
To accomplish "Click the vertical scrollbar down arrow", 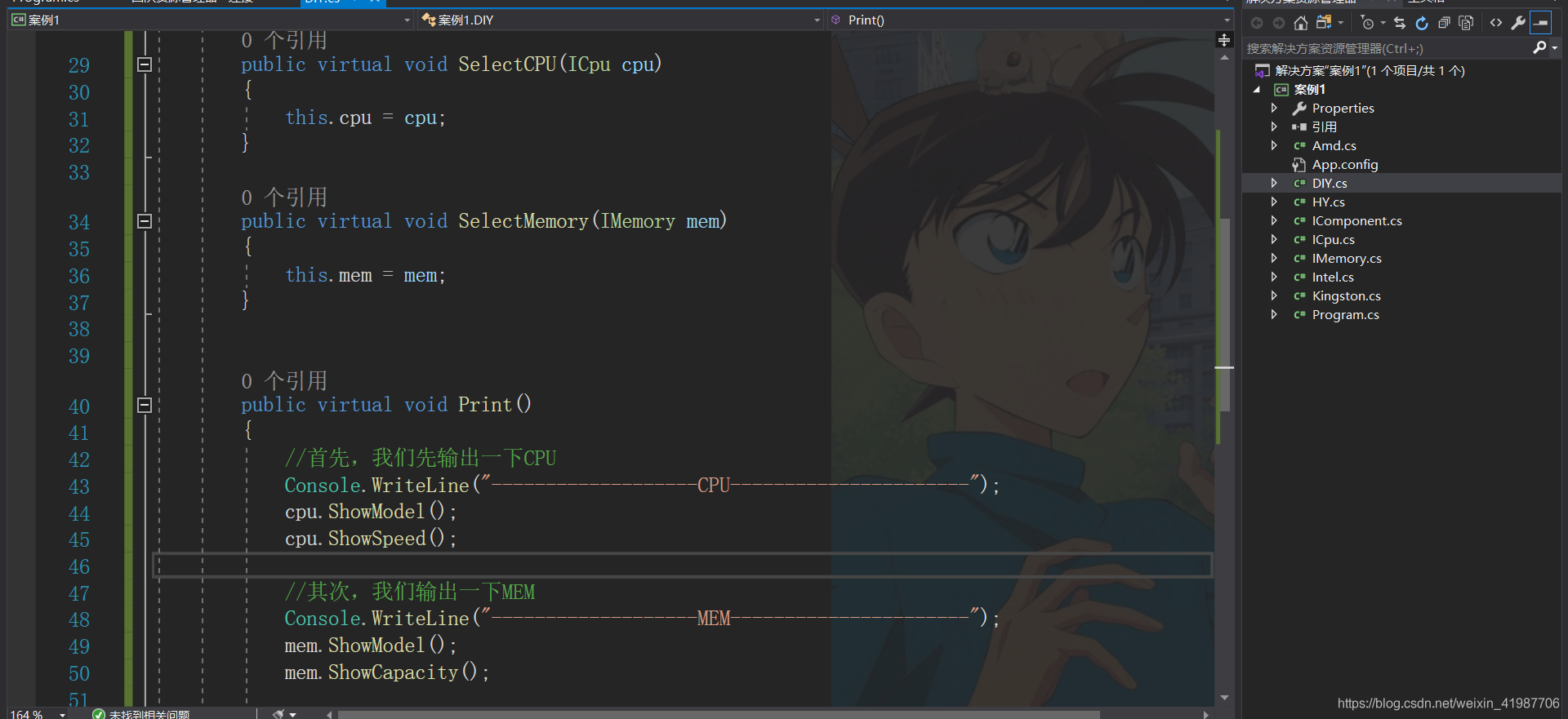I will [1224, 698].
